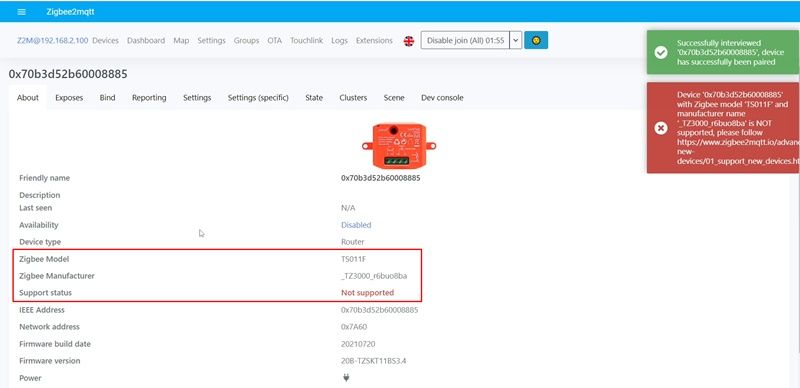
Task: Select the About tab
Action: click(28, 98)
